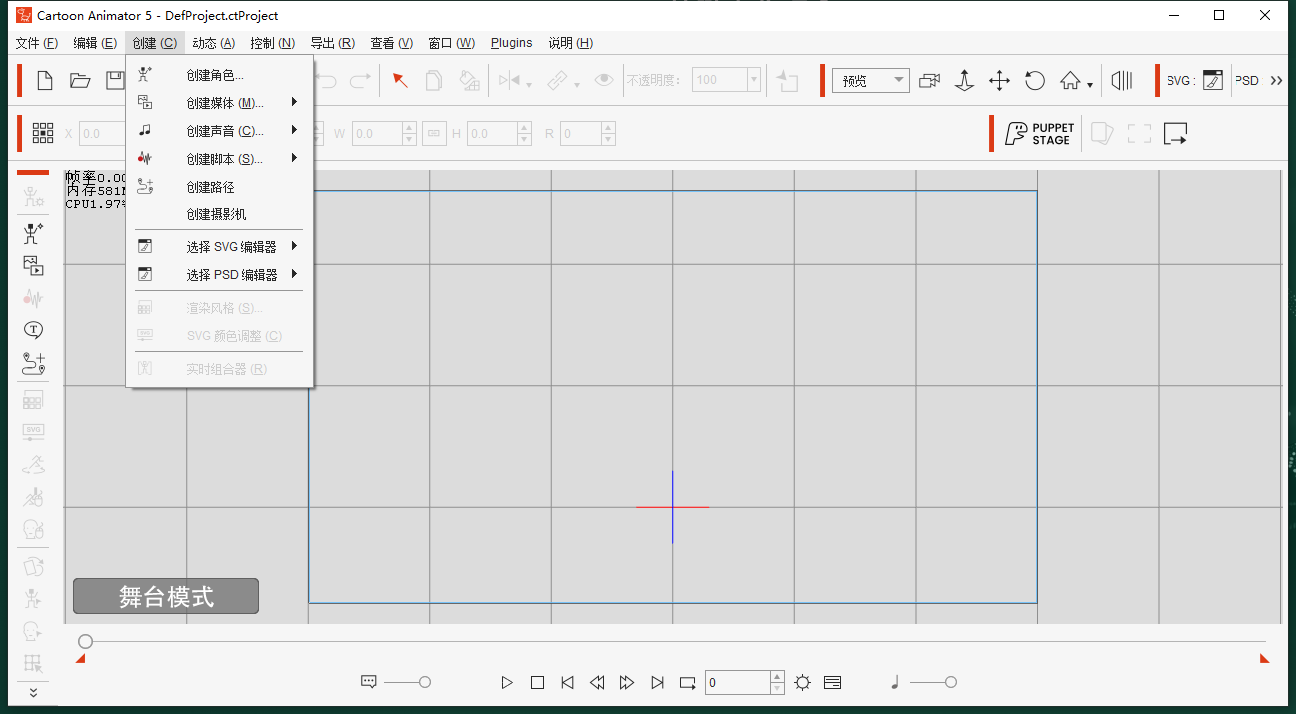This screenshot has height=714, width=1296.
Task: Select the camera zoom (Z-move) tool
Action: click(964, 81)
